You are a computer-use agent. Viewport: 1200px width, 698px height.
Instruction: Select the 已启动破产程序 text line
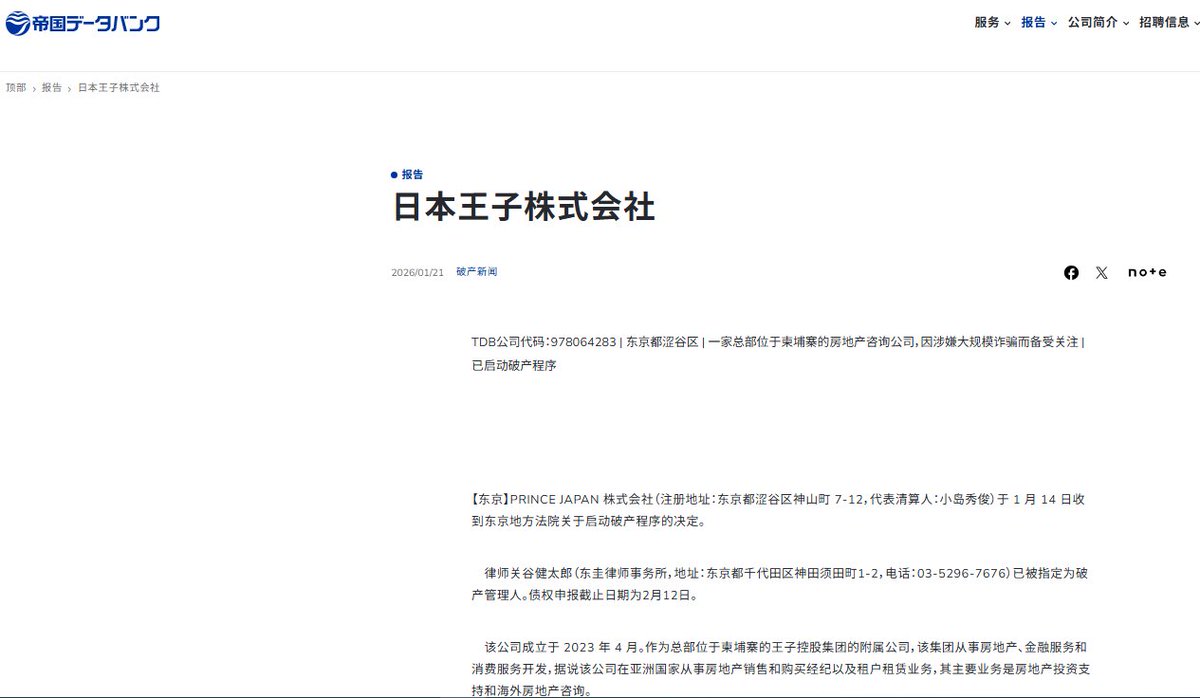tap(514, 366)
